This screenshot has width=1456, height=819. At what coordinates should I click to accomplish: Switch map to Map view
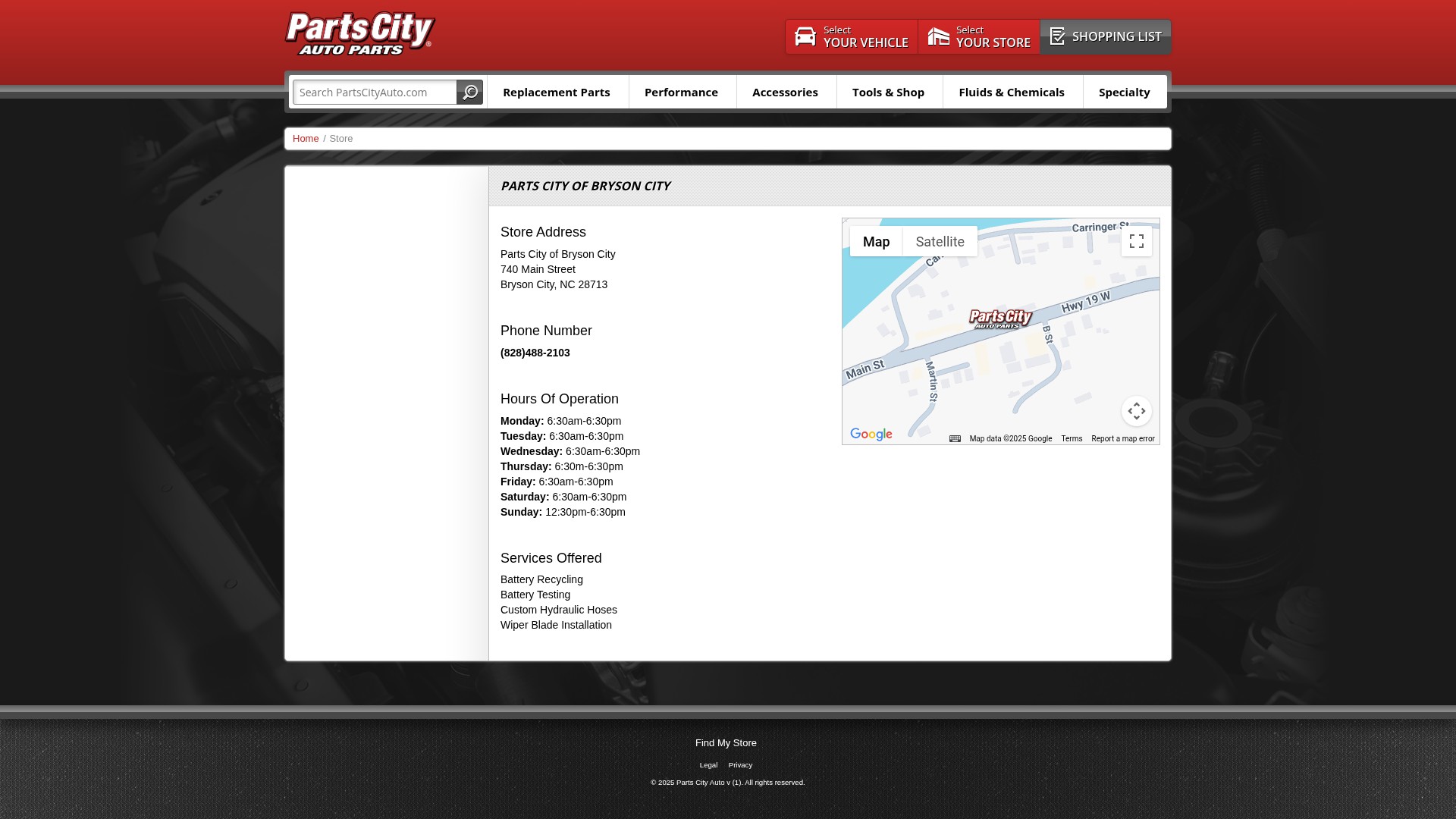tap(876, 242)
